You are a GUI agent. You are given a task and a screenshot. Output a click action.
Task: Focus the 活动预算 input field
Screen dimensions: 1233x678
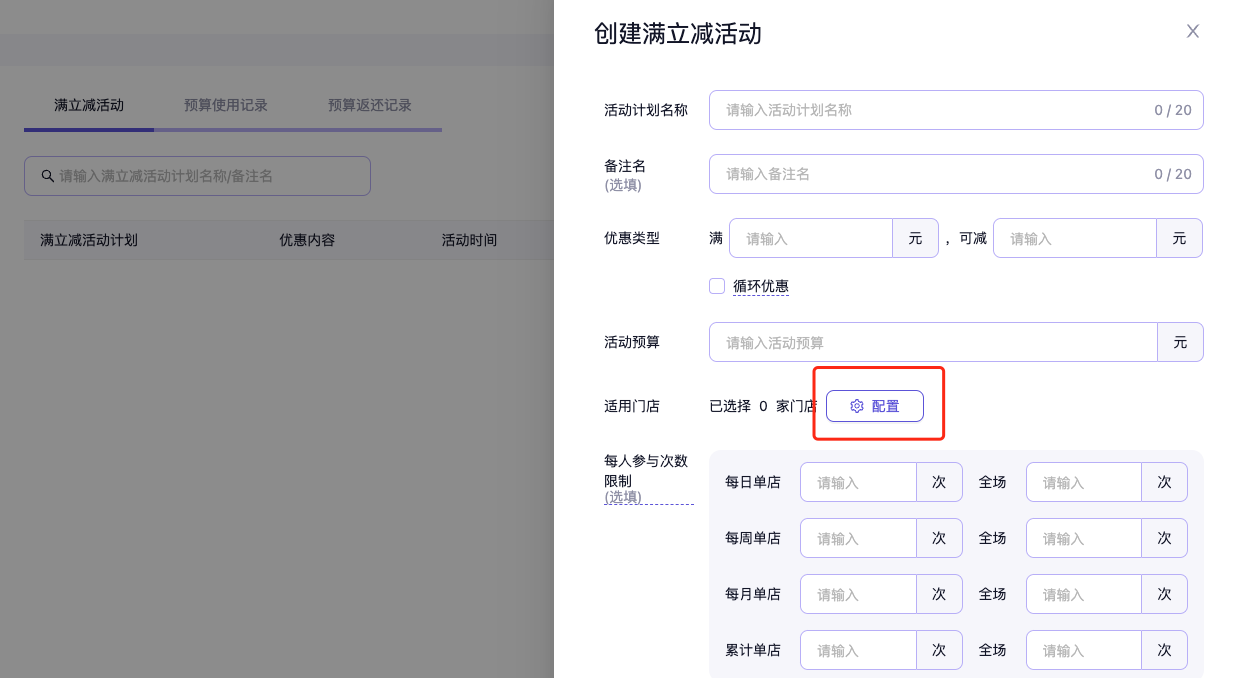(x=932, y=342)
